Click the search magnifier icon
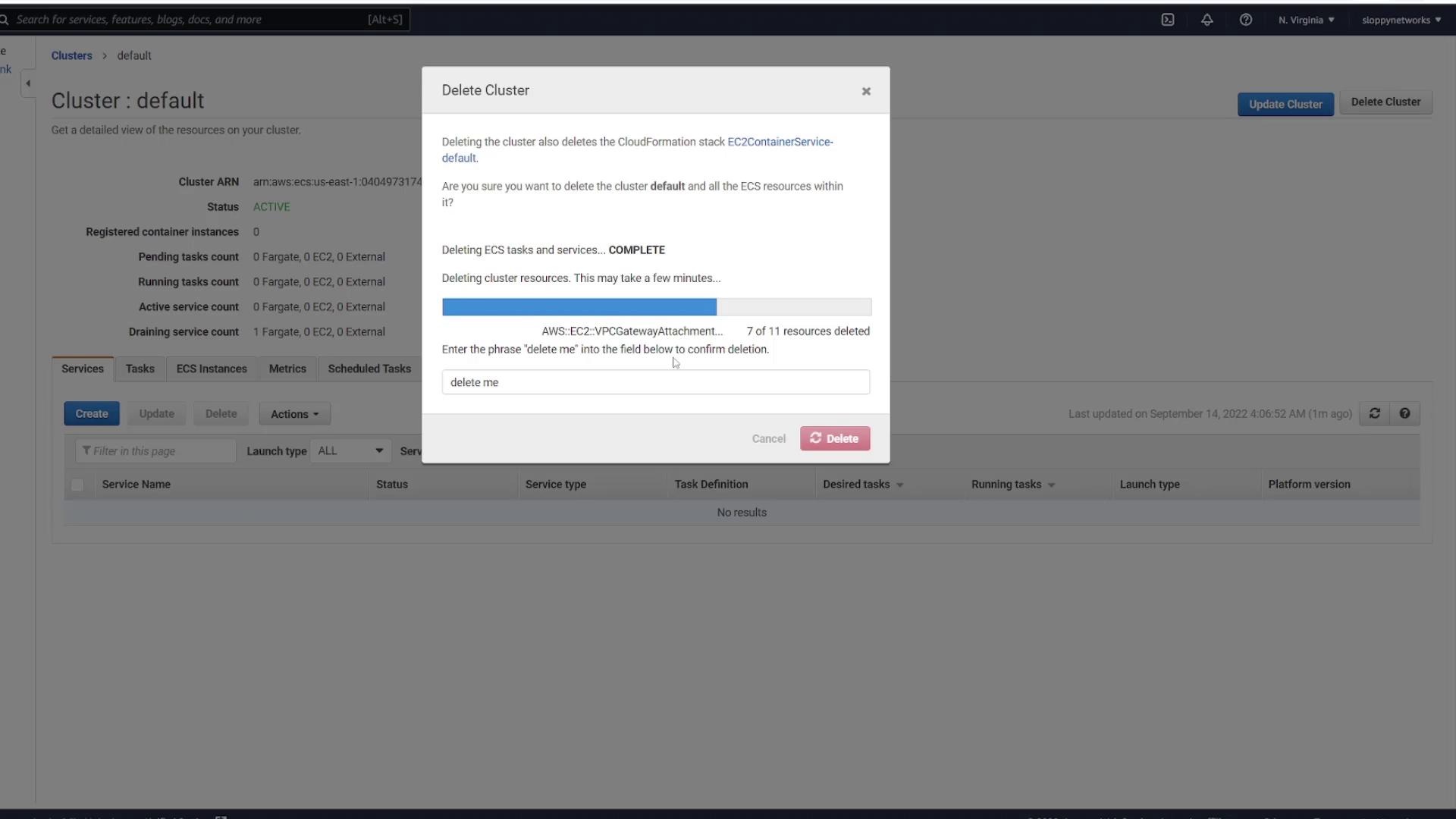 tap(5, 20)
